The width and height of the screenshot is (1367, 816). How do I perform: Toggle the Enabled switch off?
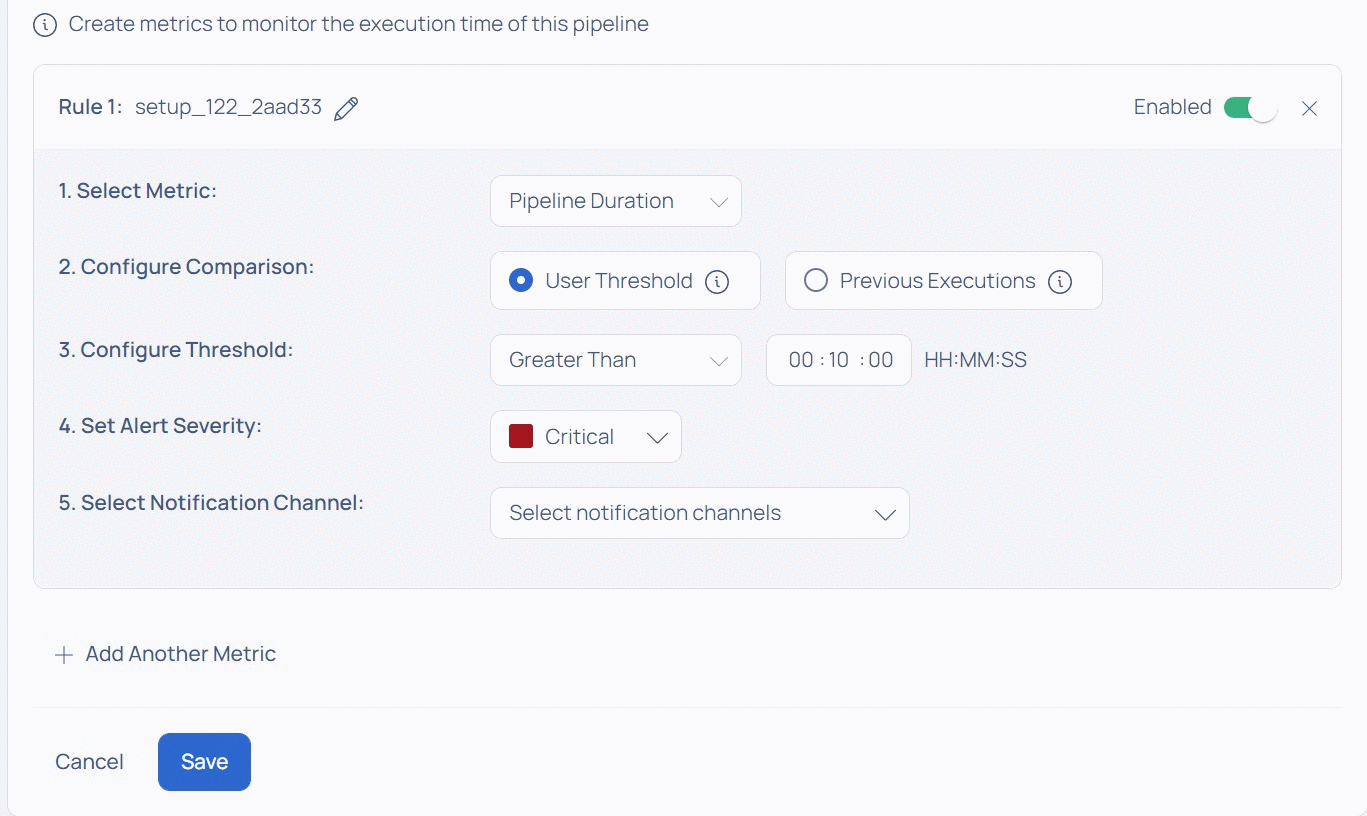(x=1250, y=108)
